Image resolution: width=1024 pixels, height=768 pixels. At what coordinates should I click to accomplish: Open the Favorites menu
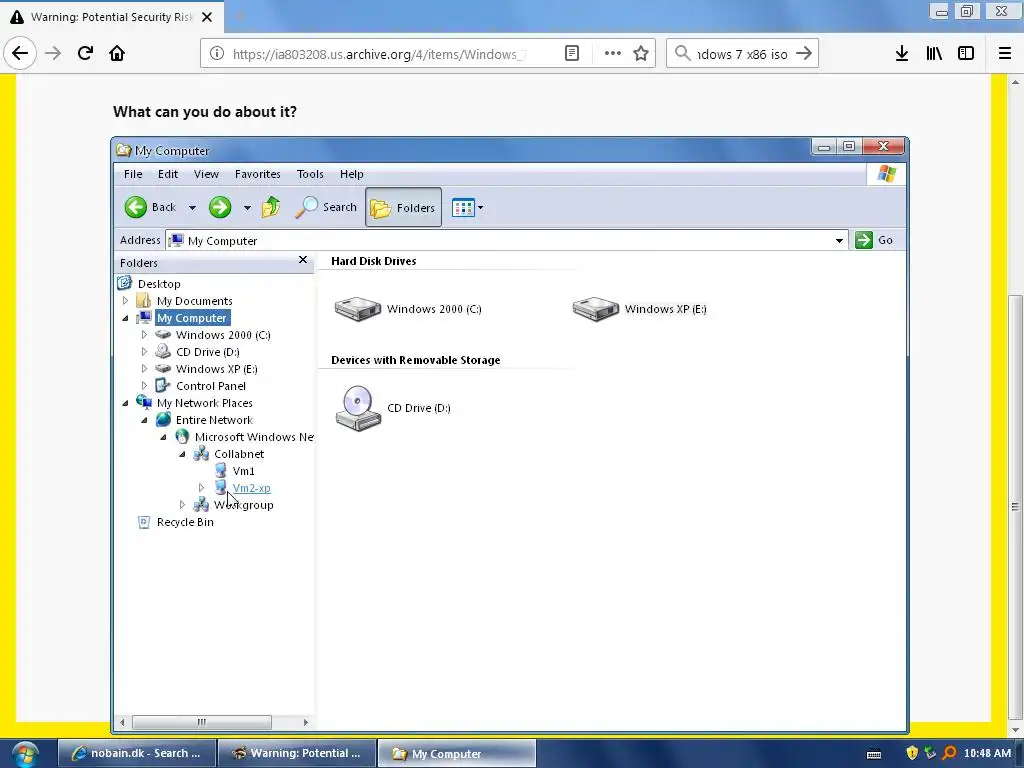258,174
